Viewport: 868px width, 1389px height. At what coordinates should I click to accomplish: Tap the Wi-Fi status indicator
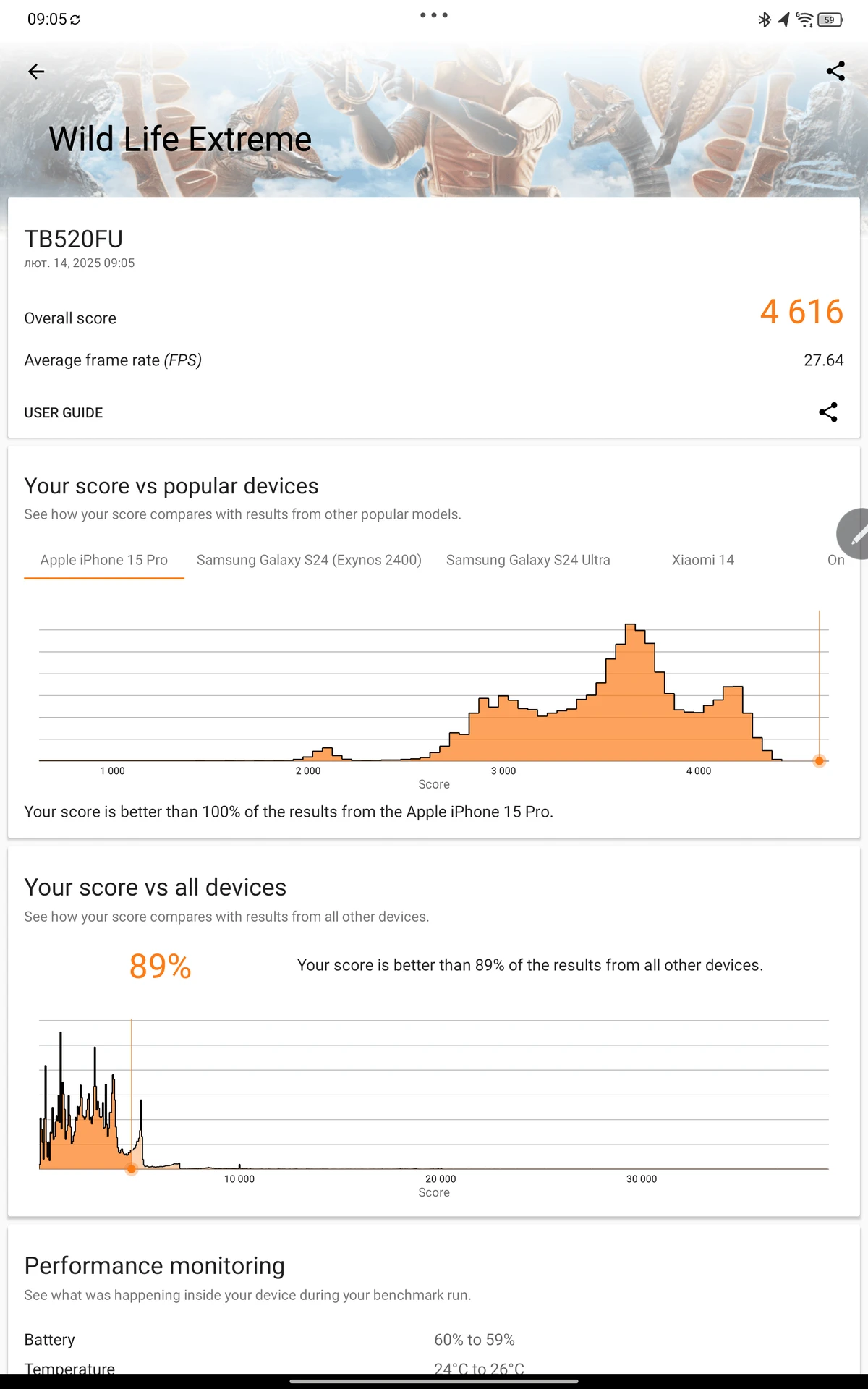804,20
